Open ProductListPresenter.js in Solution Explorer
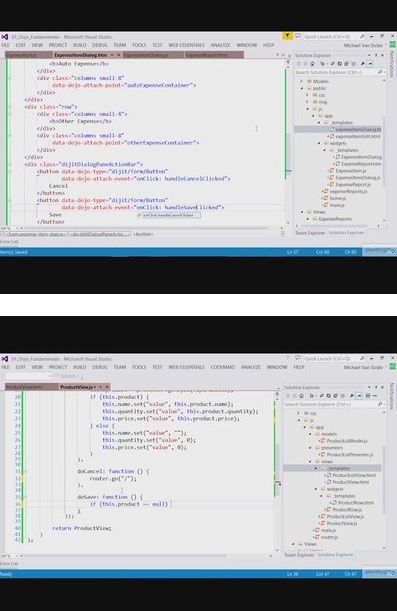The width and height of the screenshot is (397, 611). [x=349, y=454]
